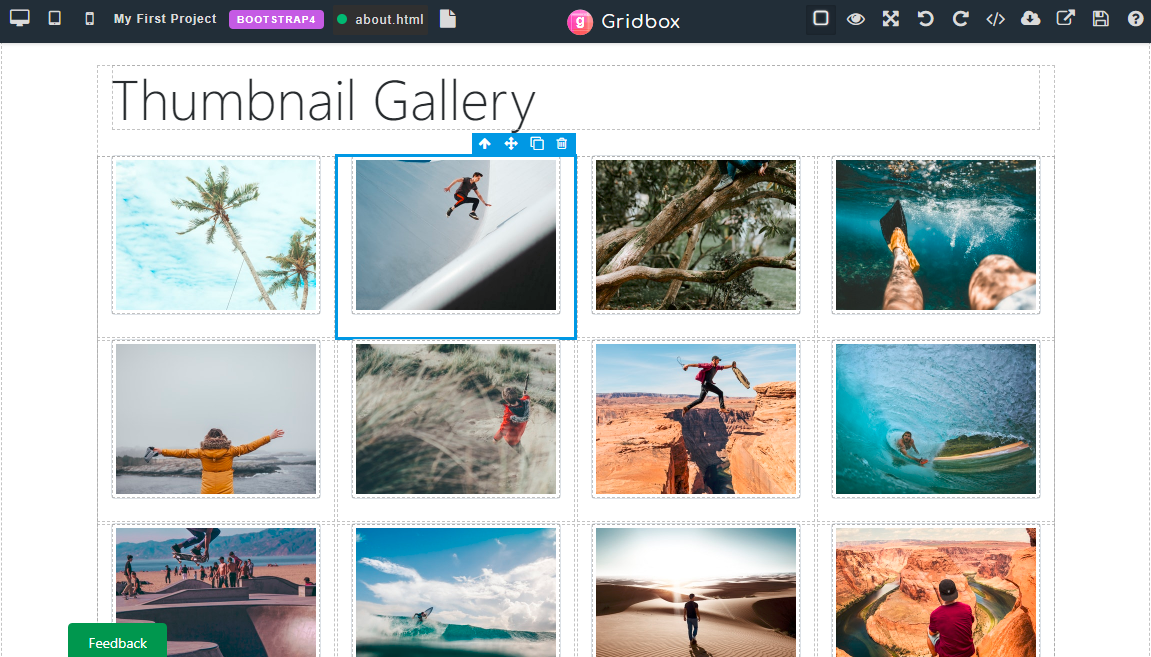Toggle fullscreen editing mode
Screen dimensions: 1151x657
click(891, 18)
